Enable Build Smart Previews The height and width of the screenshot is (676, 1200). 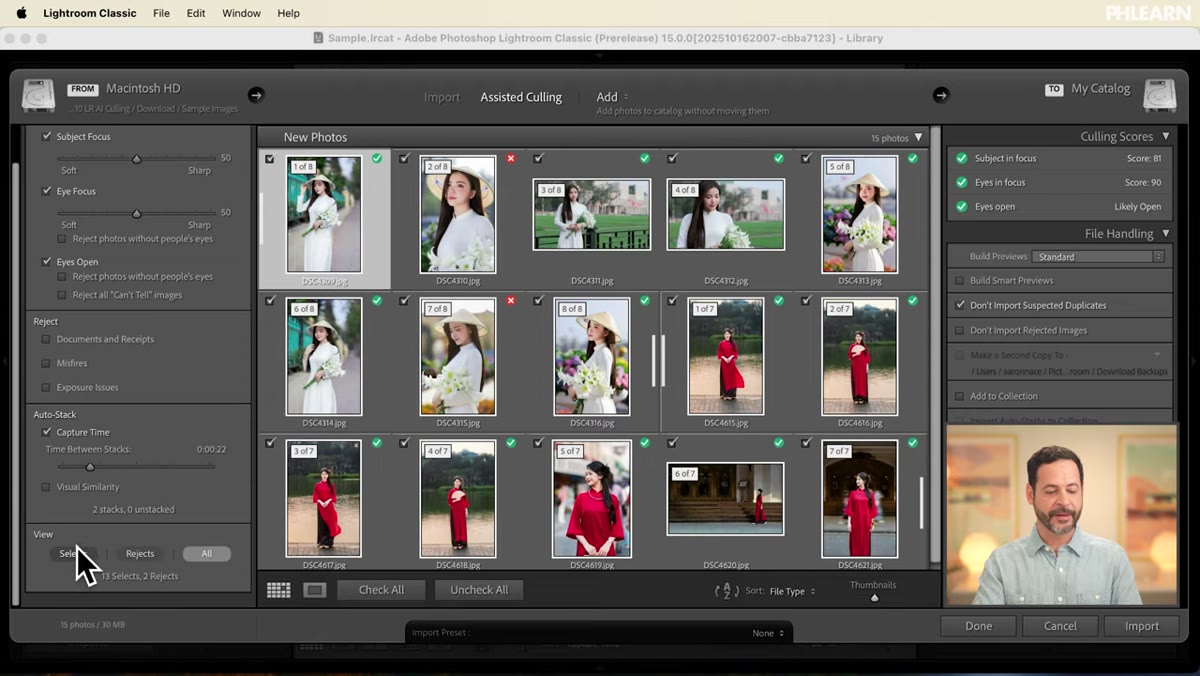960,280
